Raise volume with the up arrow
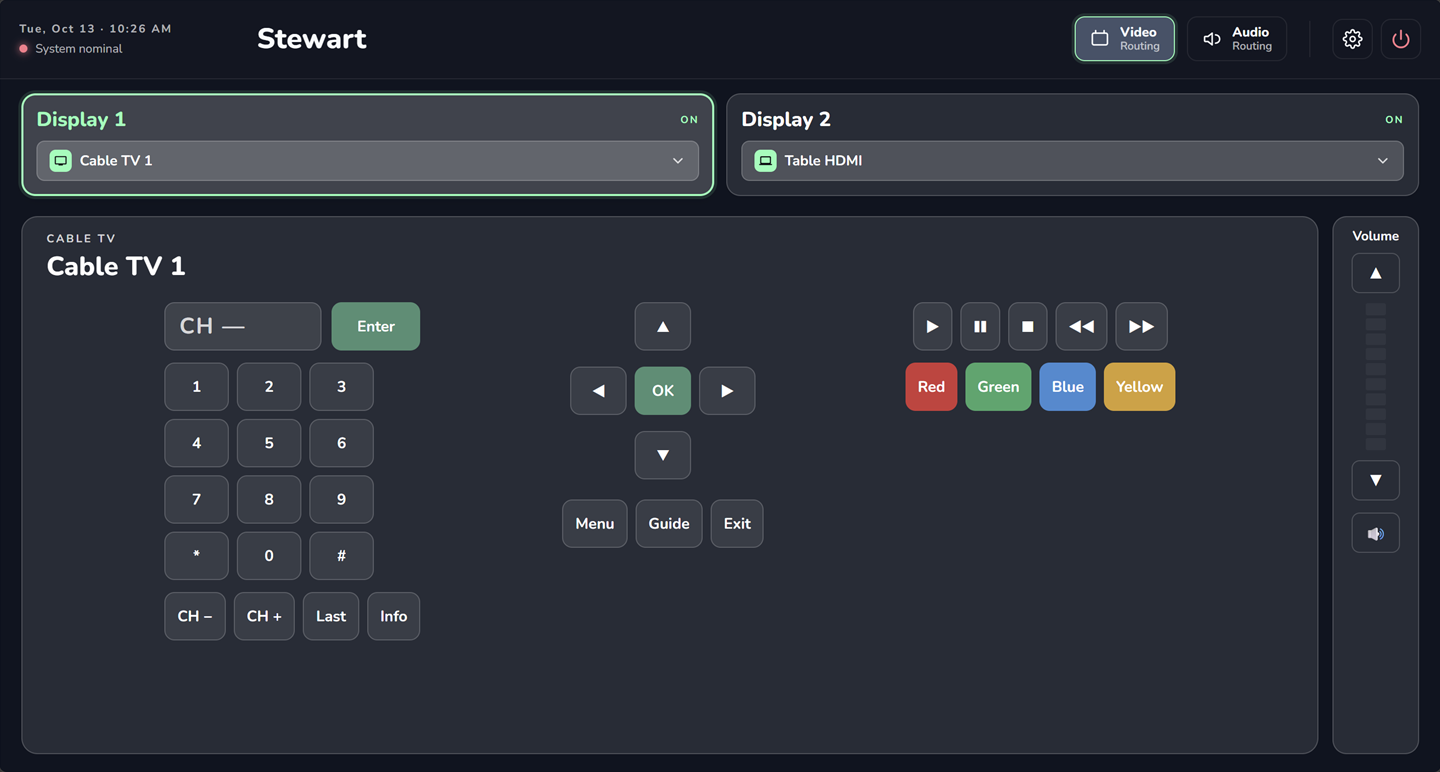1440x772 pixels. [x=1376, y=273]
